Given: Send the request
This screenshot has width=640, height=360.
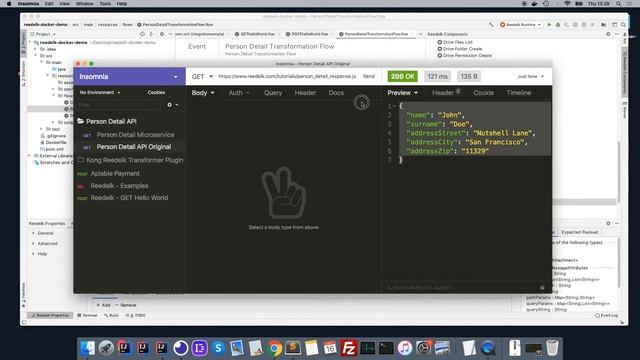Looking at the screenshot, I should click(x=369, y=77).
